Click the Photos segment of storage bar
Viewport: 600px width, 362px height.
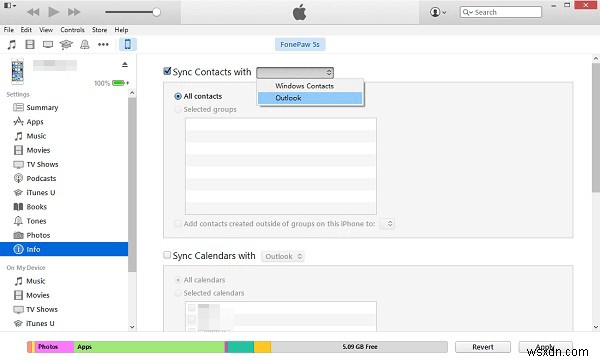click(x=54, y=347)
